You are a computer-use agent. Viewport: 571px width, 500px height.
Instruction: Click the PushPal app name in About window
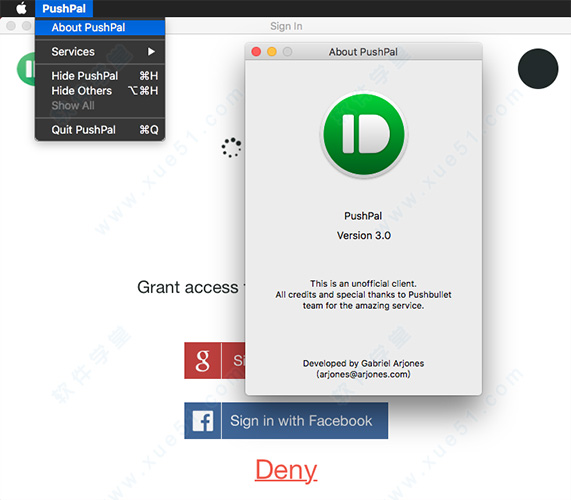tap(363, 216)
